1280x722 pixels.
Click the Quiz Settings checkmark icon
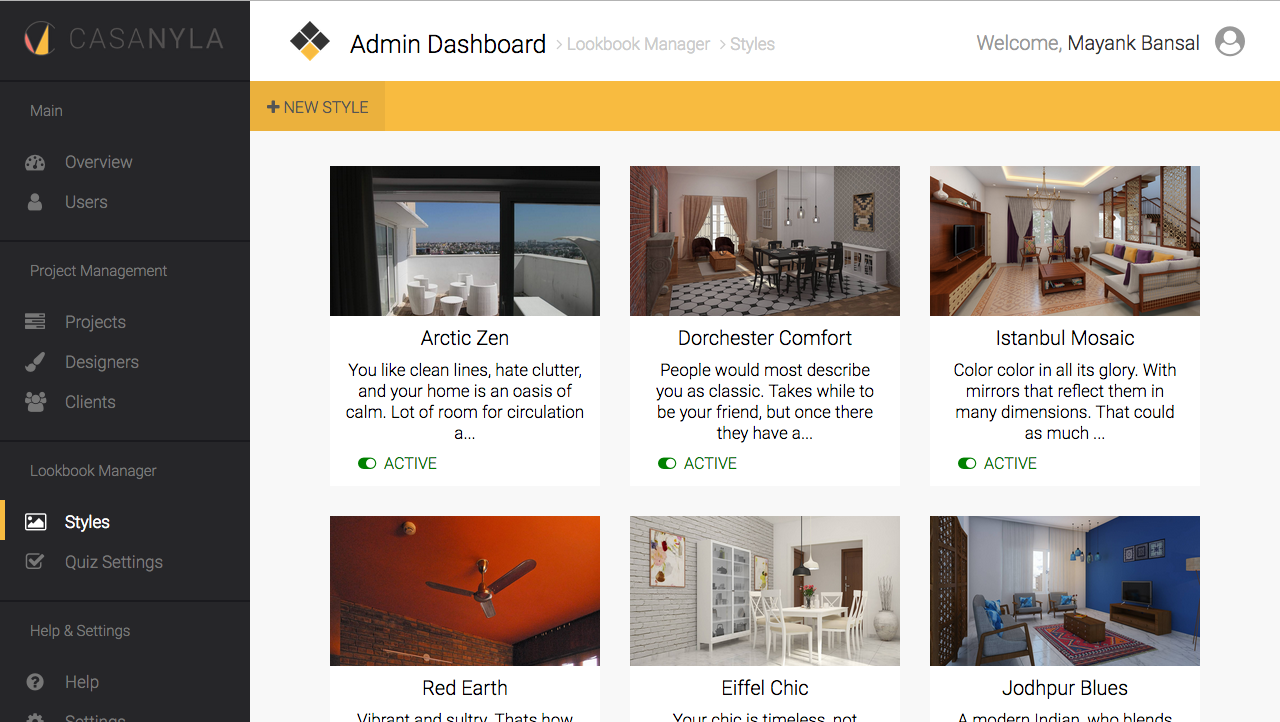[x=35, y=562]
